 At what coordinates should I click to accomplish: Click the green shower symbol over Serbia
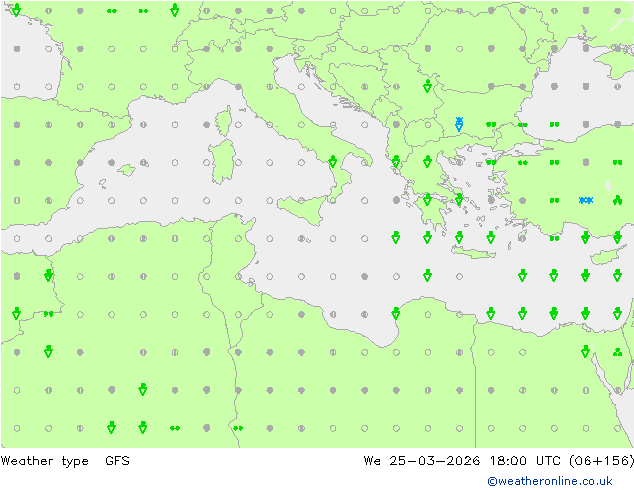click(x=427, y=86)
